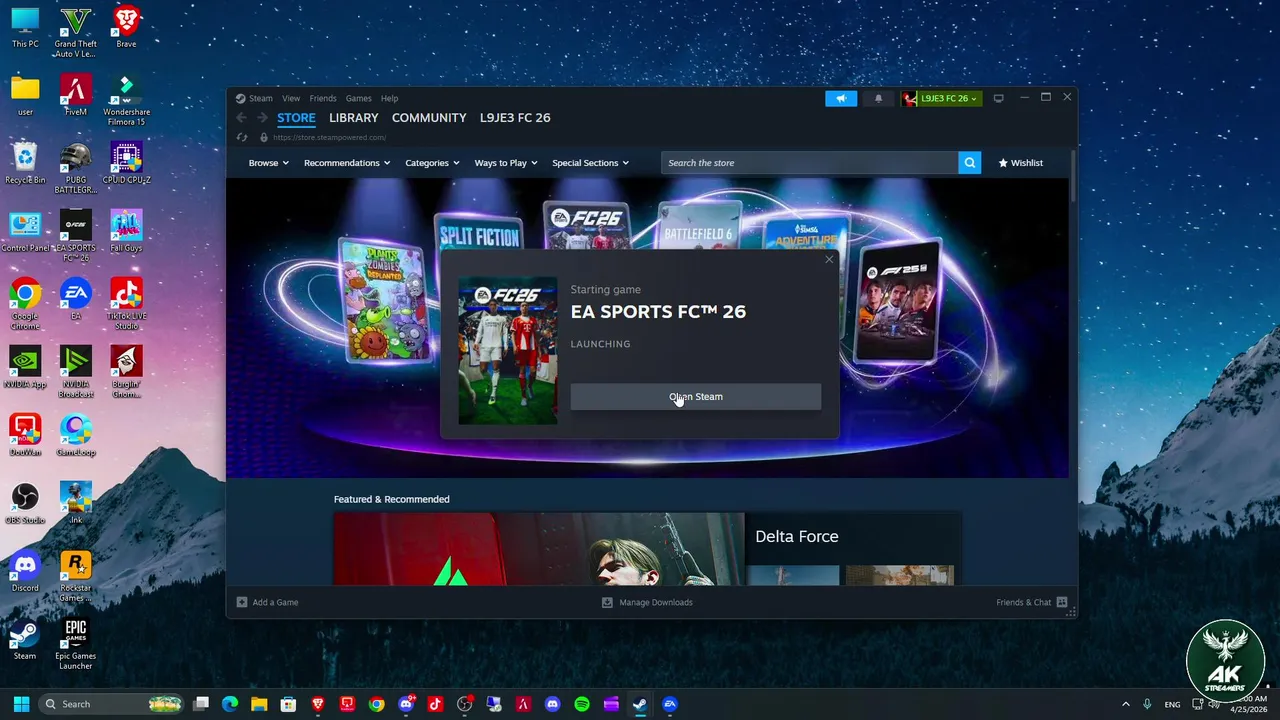Open Epic Games Launcher desktop shortcut
The image size is (1280, 720).
[x=76, y=644]
